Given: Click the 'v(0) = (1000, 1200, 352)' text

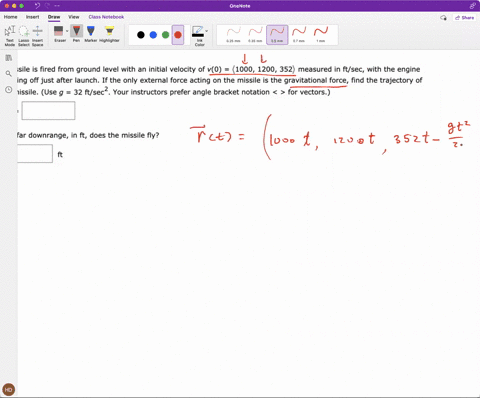Looking at the screenshot, I should click(251, 69).
